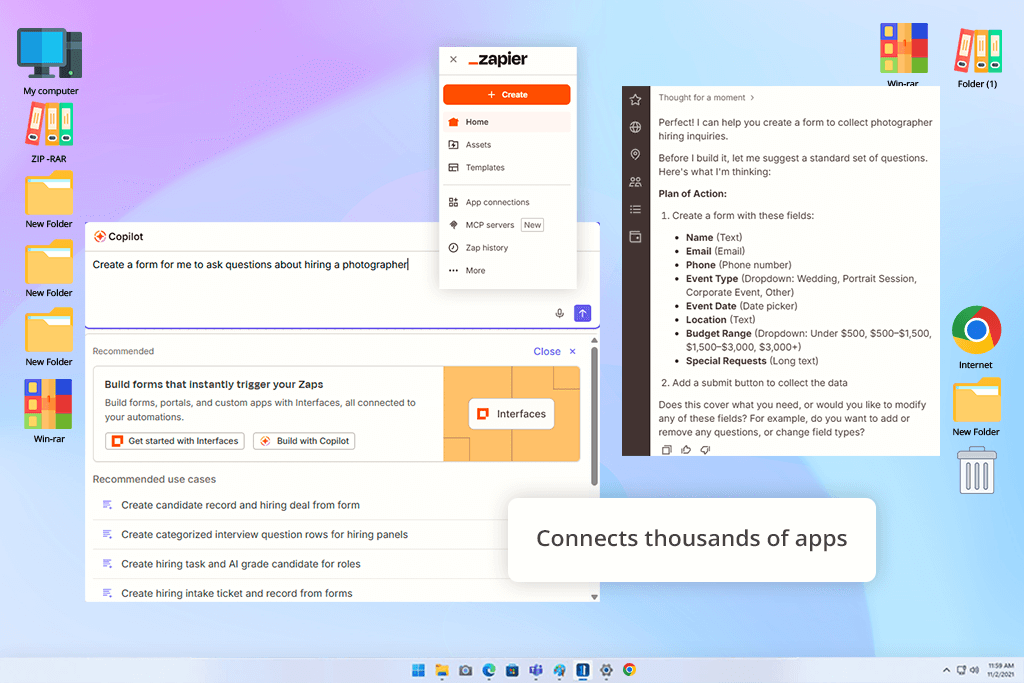Select "Create categorized interview question rows for hiring panels"
Image resolution: width=1024 pixels, height=683 pixels.
coord(264,535)
